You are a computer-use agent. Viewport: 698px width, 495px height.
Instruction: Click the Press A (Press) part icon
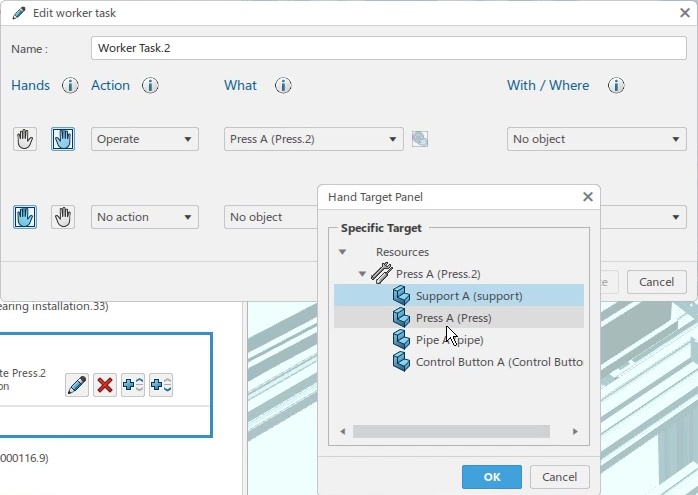[x=401, y=318]
